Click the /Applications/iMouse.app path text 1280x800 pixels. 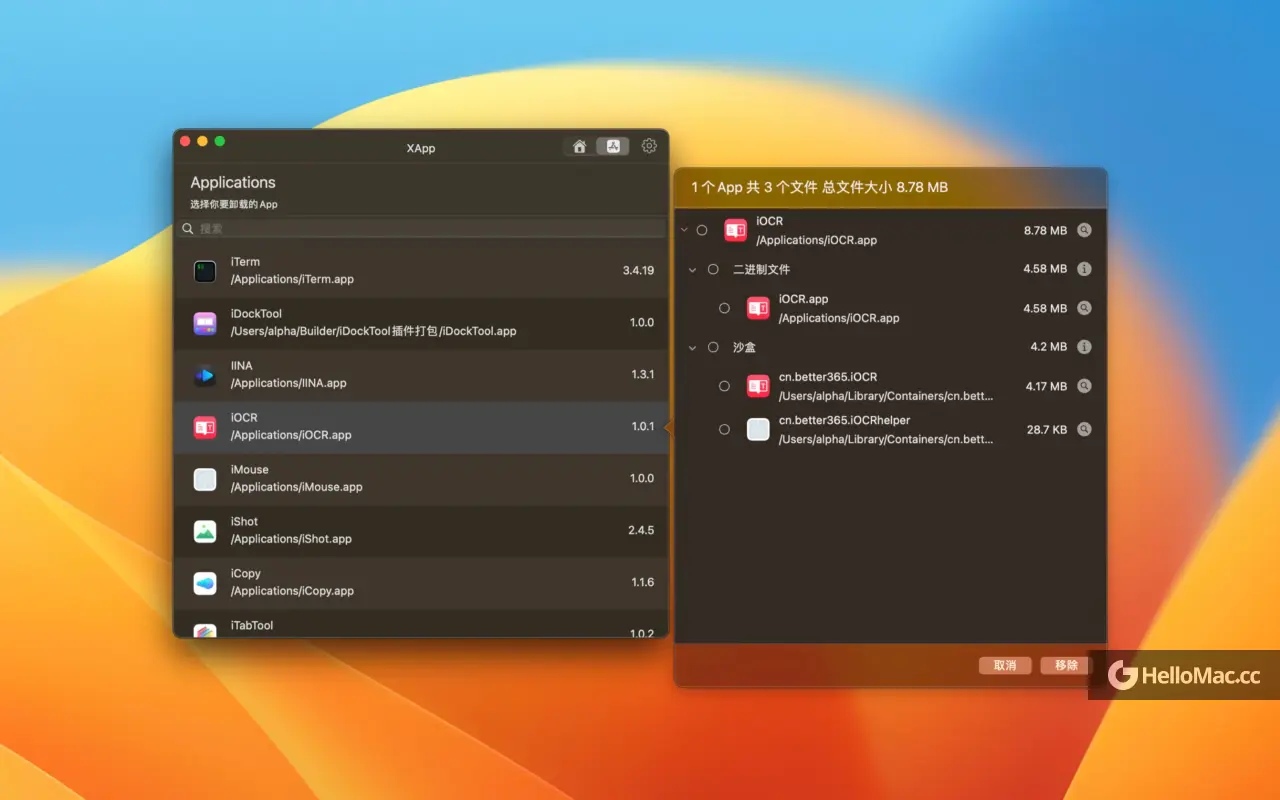(296, 487)
